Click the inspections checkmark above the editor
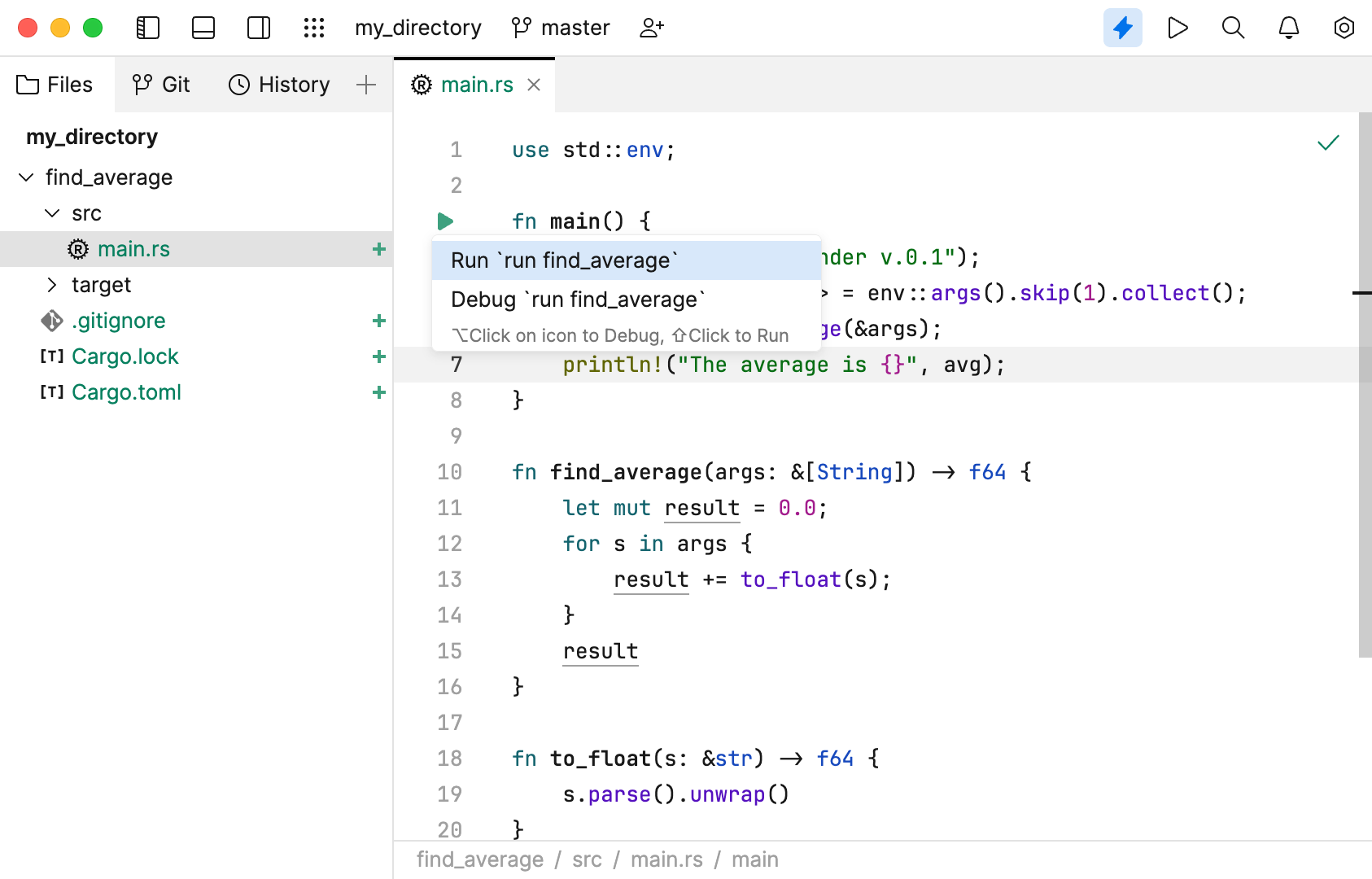Image resolution: width=1372 pixels, height=879 pixels. [1328, 142]
